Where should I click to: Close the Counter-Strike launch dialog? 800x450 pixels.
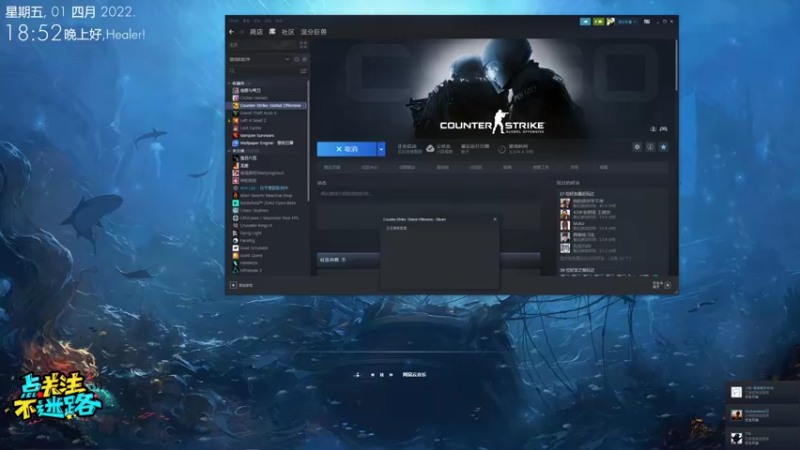pos(495,219)
